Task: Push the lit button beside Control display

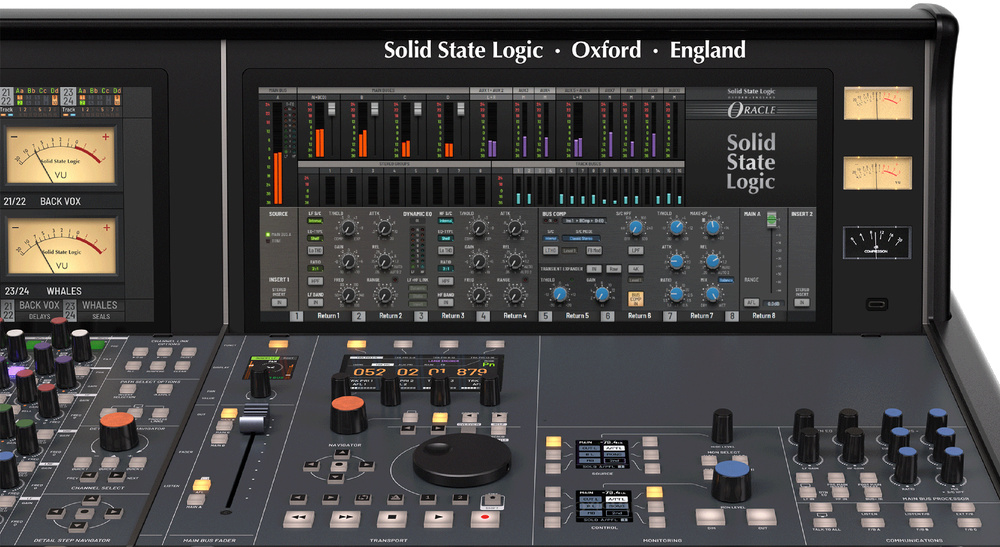Action: tap(654, 492)
